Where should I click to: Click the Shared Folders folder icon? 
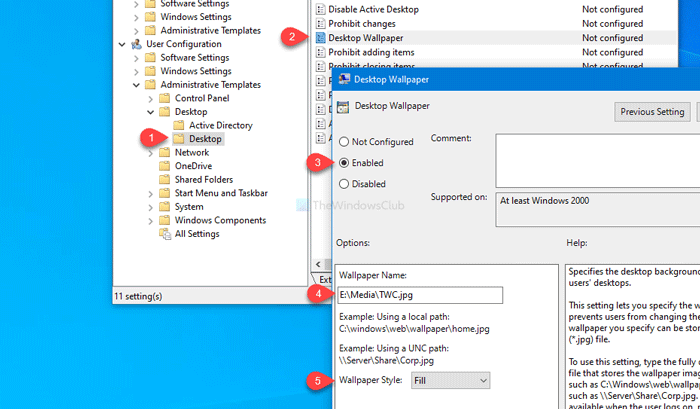165,179
